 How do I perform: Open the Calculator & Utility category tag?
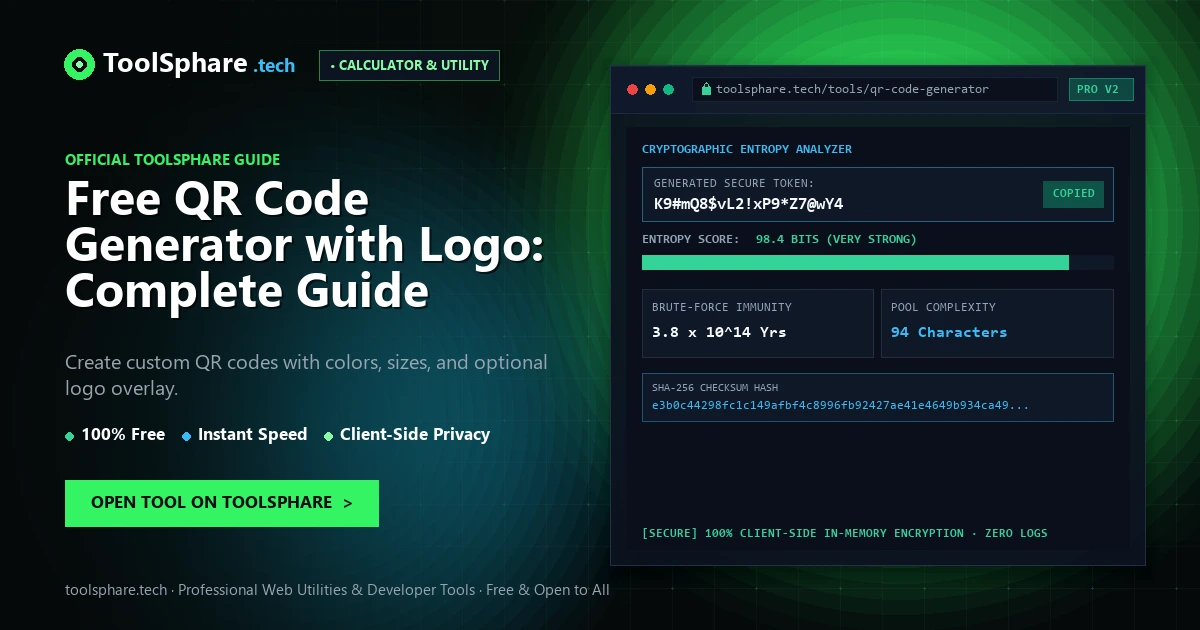pyautogui.click(x=409, y=66)
